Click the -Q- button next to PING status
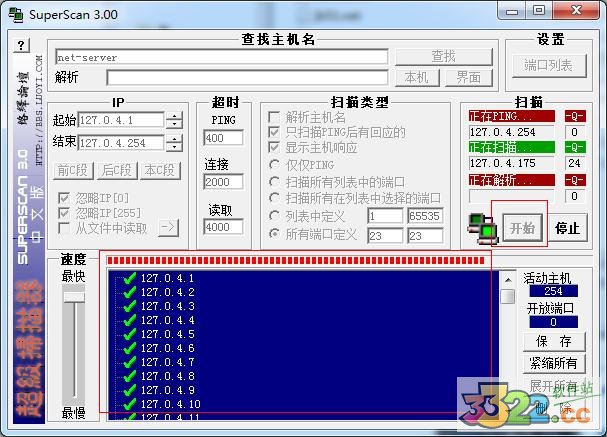 tap(574, 116)
